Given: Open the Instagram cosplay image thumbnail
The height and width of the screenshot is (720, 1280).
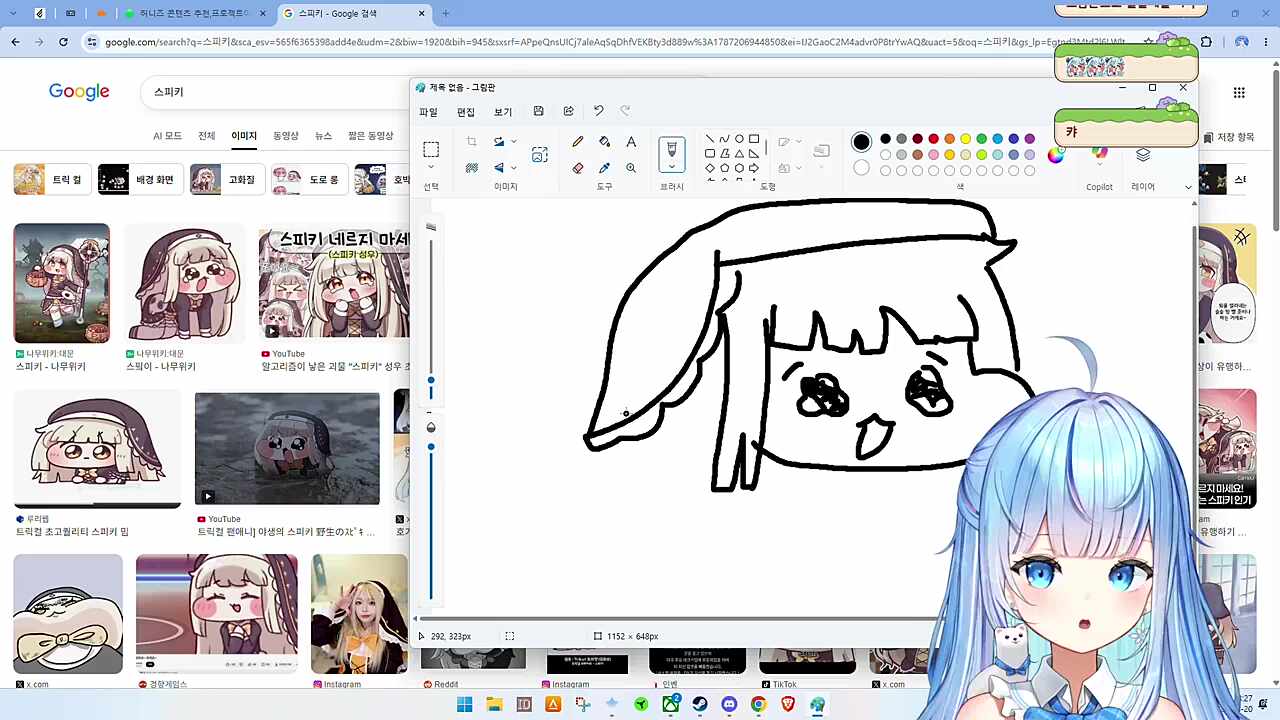Looking at the screenshot, I should (x=359, y=614).
